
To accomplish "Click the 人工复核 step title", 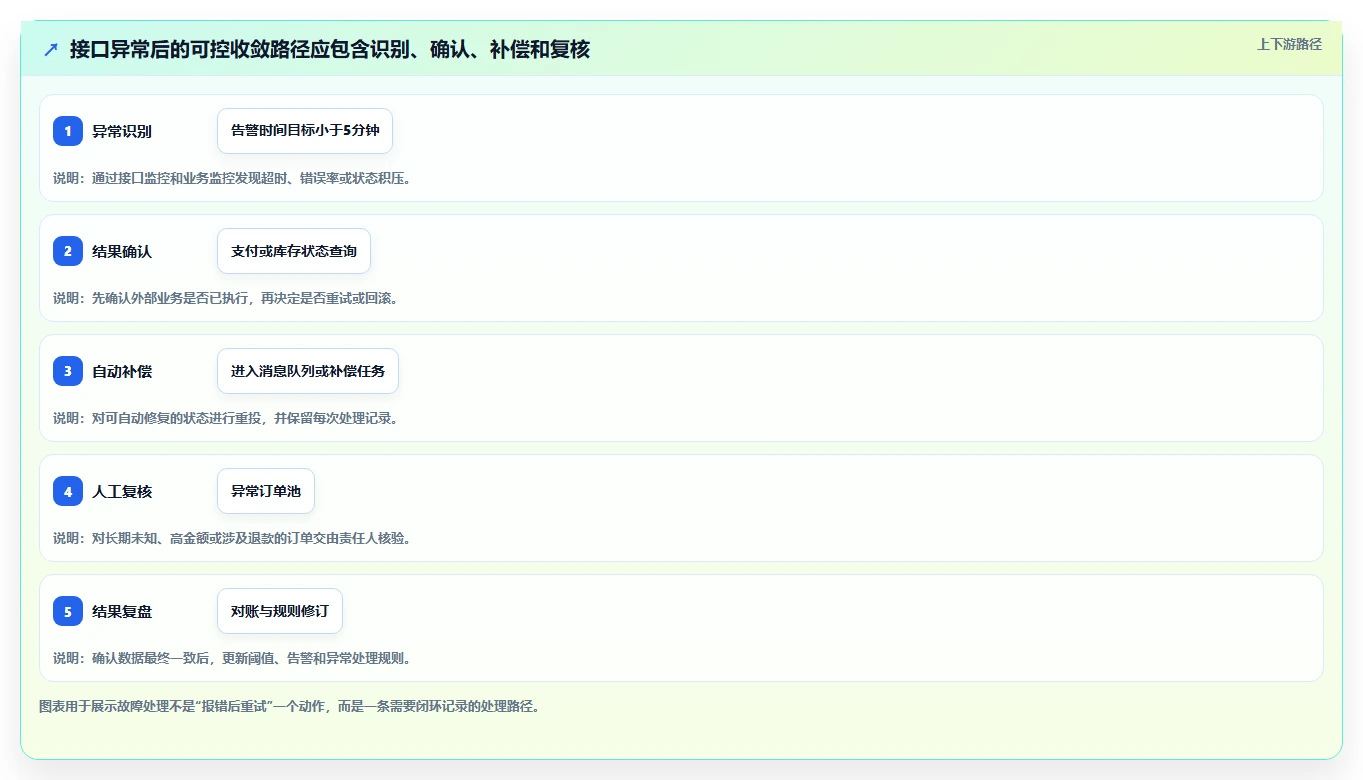I will coord(122,491).
